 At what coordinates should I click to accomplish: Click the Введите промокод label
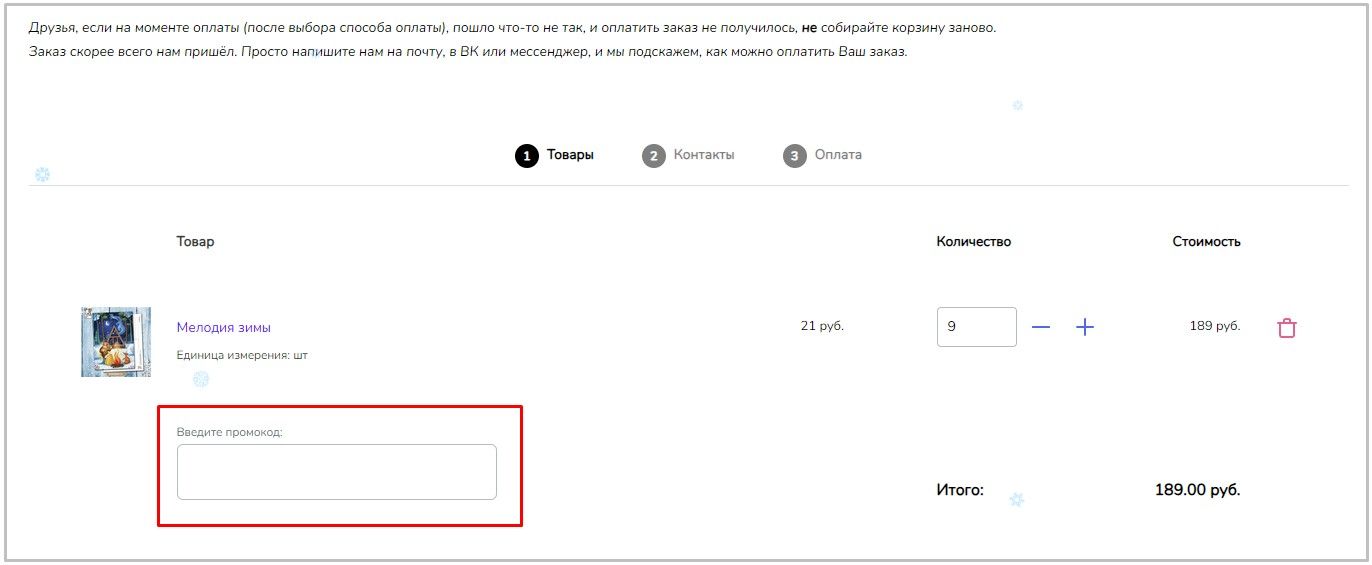click(230, 432)
